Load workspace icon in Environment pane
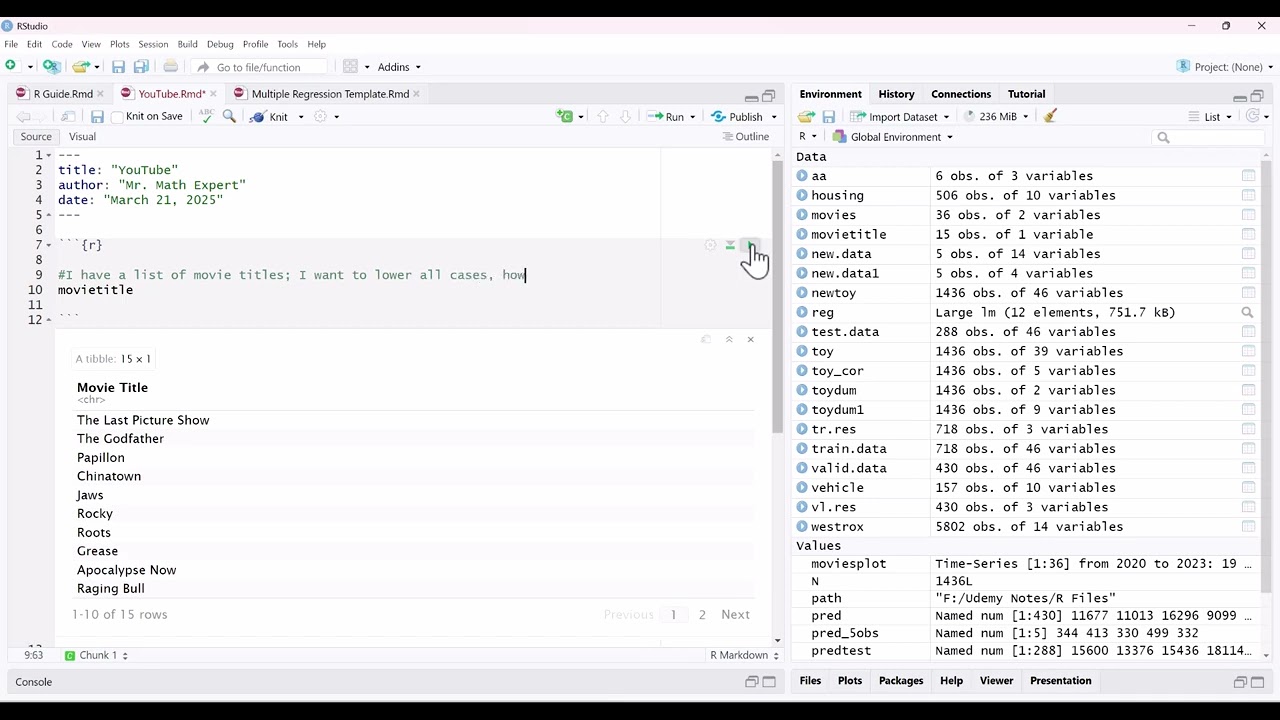Image resolution: width=1280 pixels, height=720 pixels. click(806, 117)
